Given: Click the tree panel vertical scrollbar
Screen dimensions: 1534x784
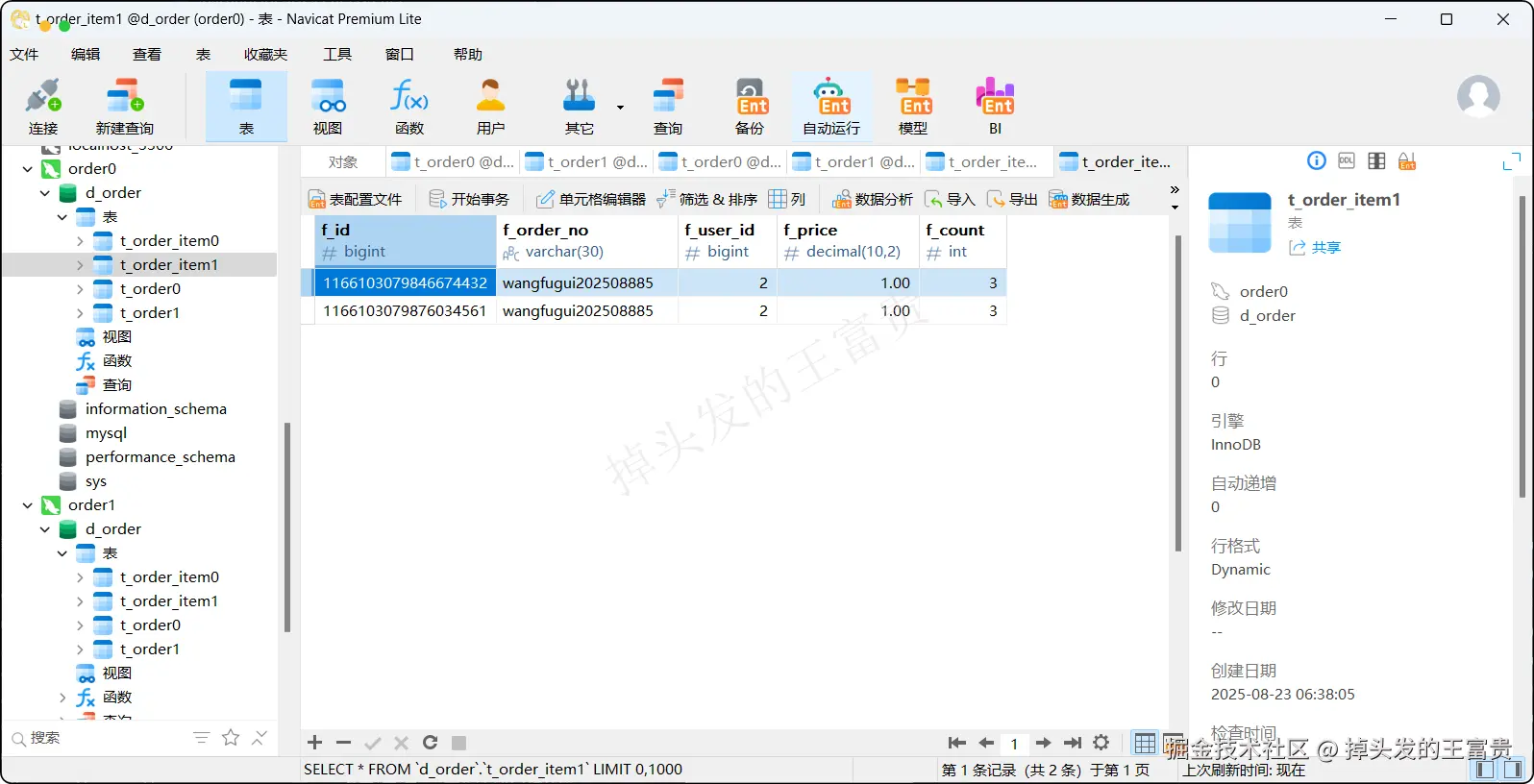Looking at the screenshot, I should (x=286, y=527).
